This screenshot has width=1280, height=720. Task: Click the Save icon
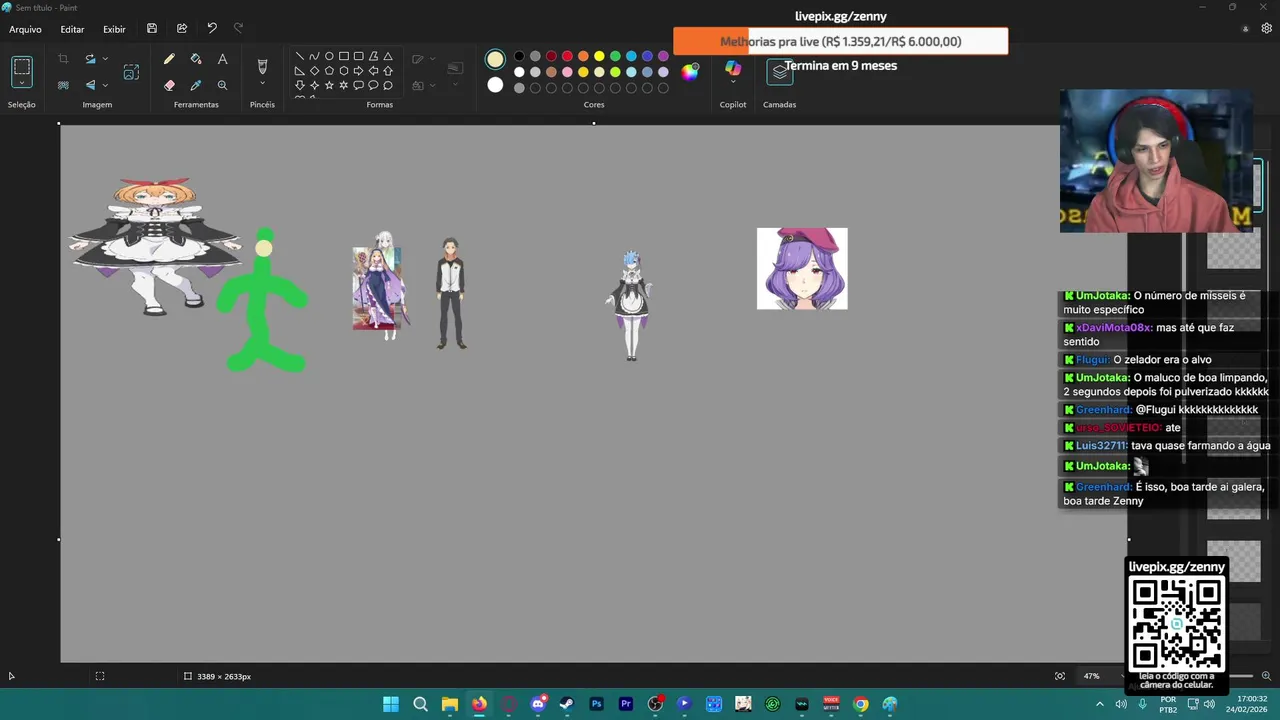(x=152, y=29)
